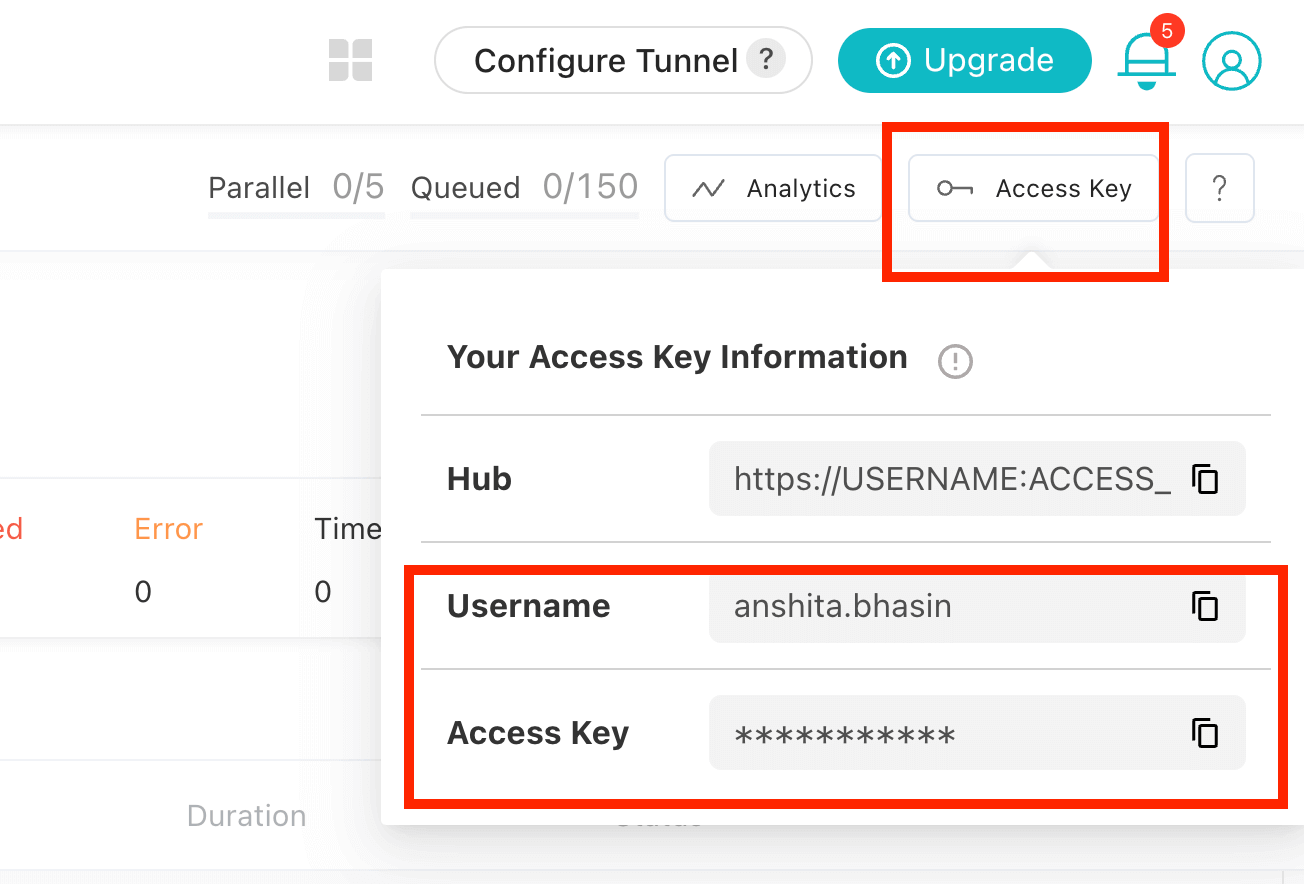Click the Analytics graph icon
Screen dimensions: 1304x884
(x=709, y=187)
